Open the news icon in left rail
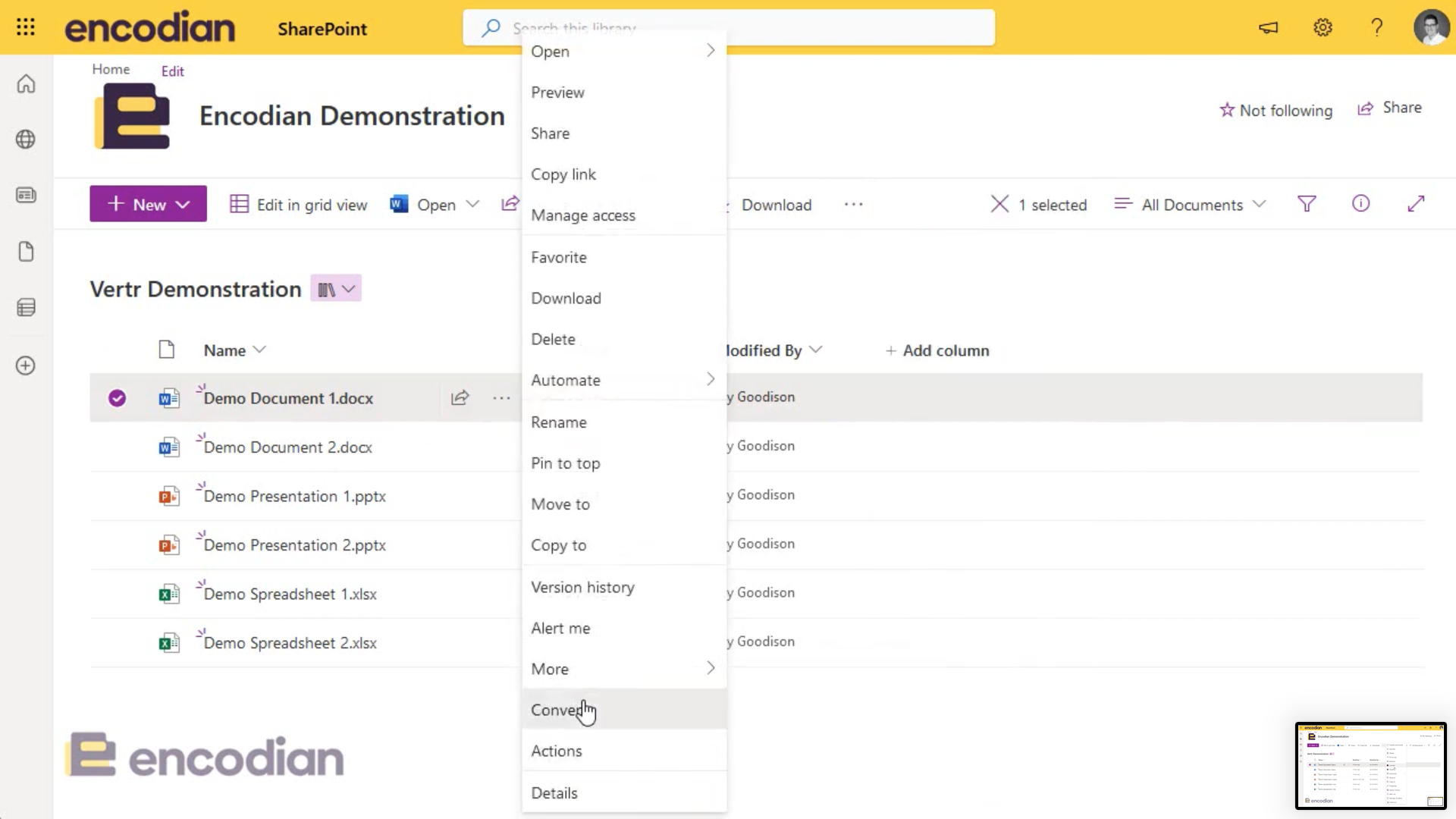 pos(26,196)
